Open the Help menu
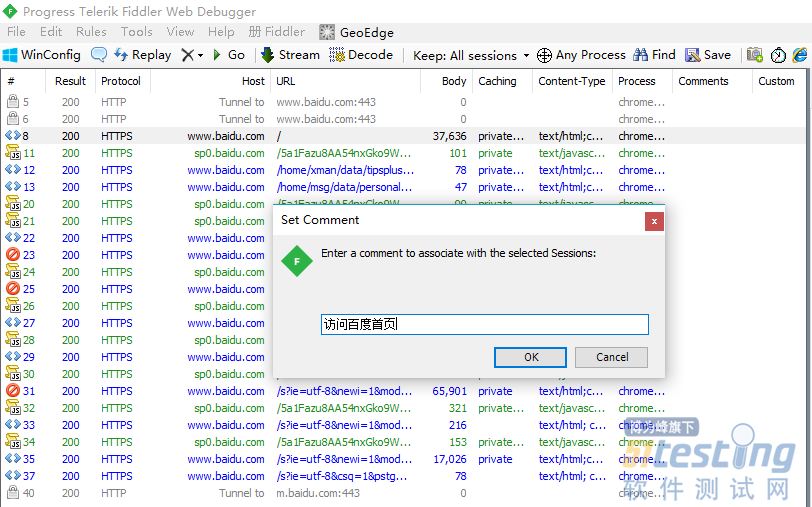 pos(221,32)
